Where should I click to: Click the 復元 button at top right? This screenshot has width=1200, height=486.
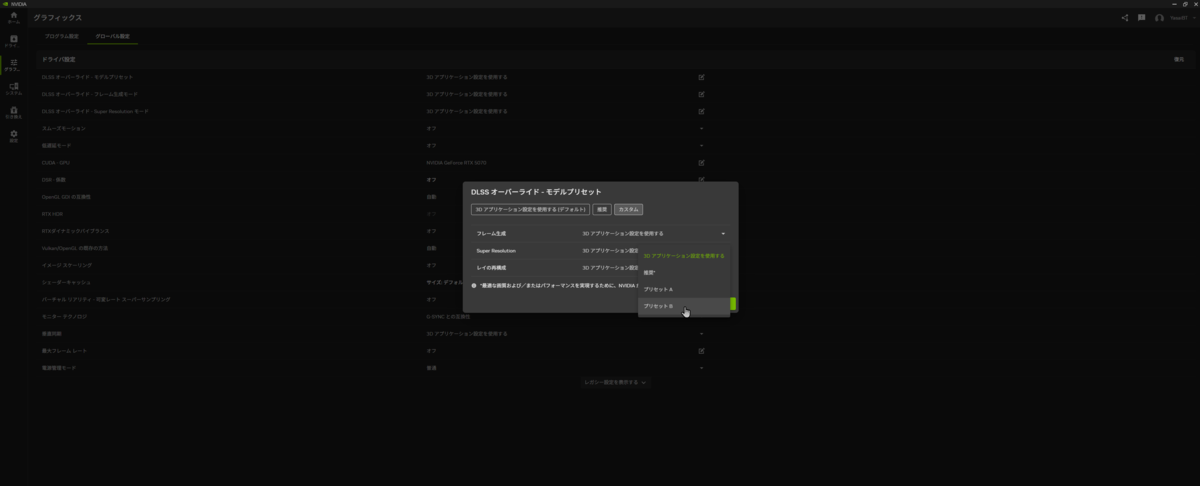[1178, 60]
